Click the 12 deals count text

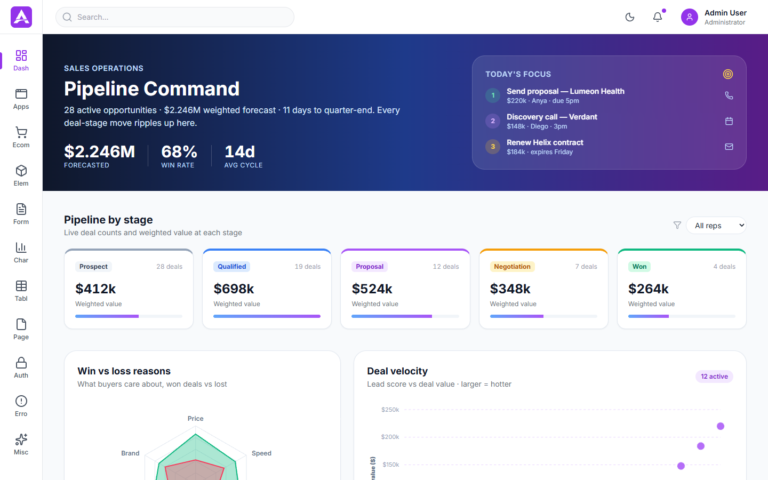(446, 266)
